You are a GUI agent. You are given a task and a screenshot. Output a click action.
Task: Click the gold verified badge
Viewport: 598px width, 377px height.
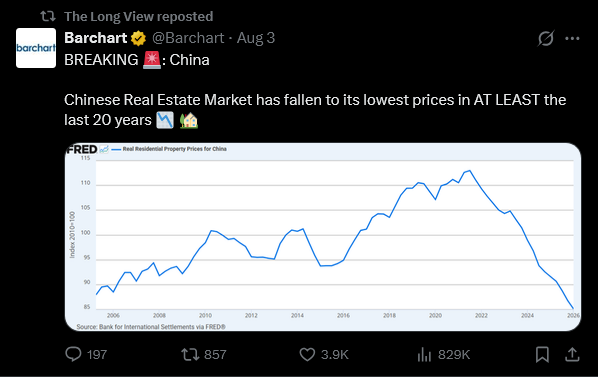click(x=138, y=38)
